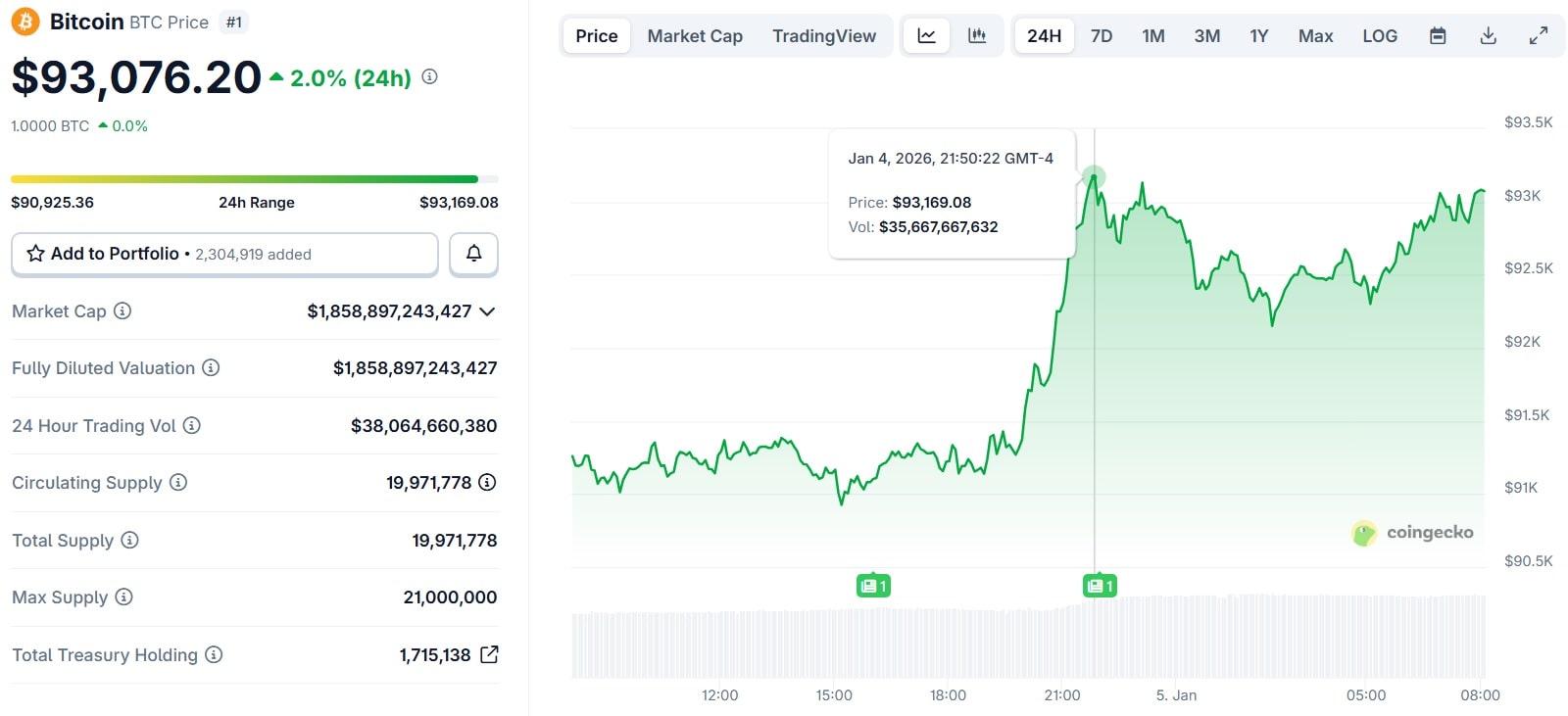
Task: Open the 24h price change info tooltip
Action: pos(429,76)
